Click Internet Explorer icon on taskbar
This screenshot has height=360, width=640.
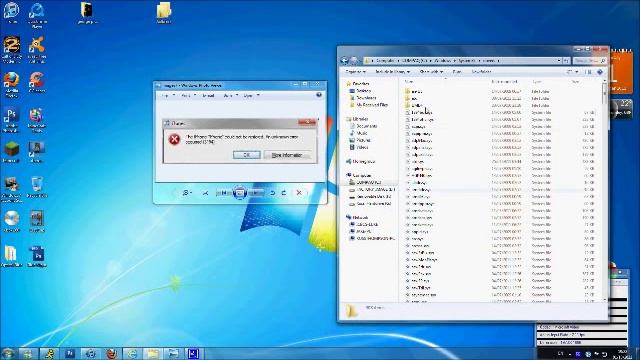point(132,353)
